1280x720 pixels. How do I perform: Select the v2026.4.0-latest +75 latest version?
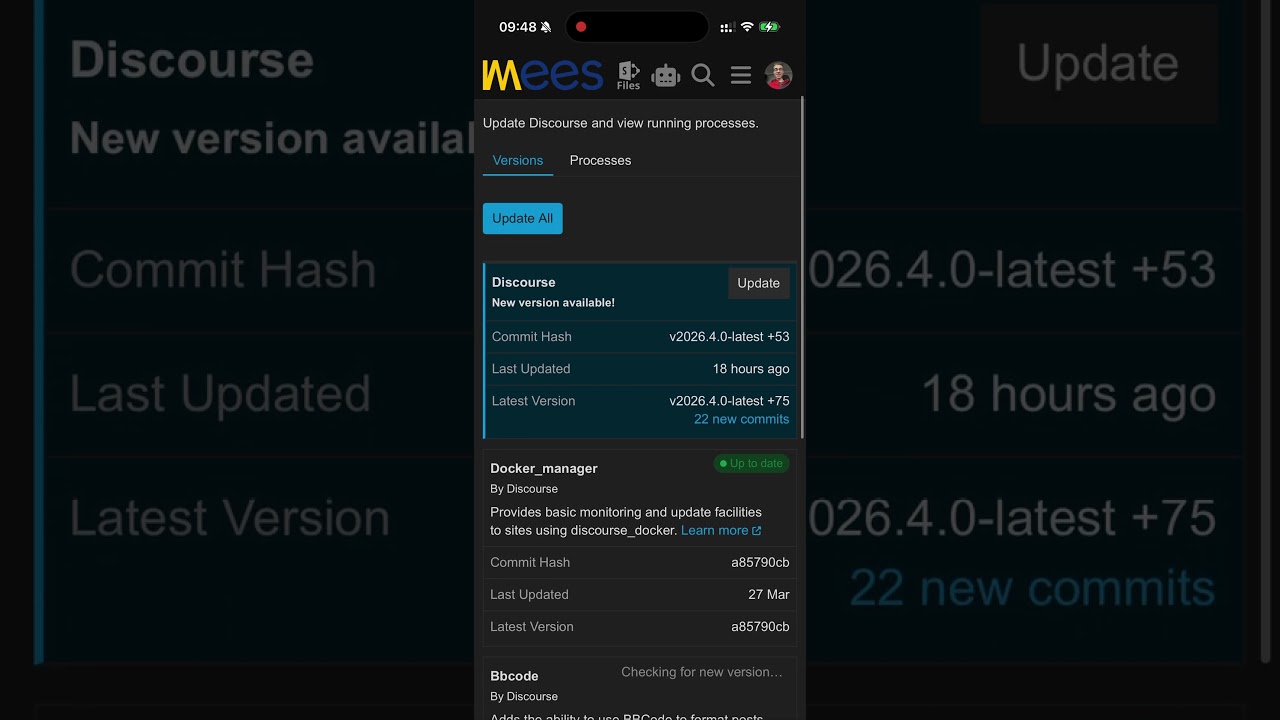click(x=729, y=400)
